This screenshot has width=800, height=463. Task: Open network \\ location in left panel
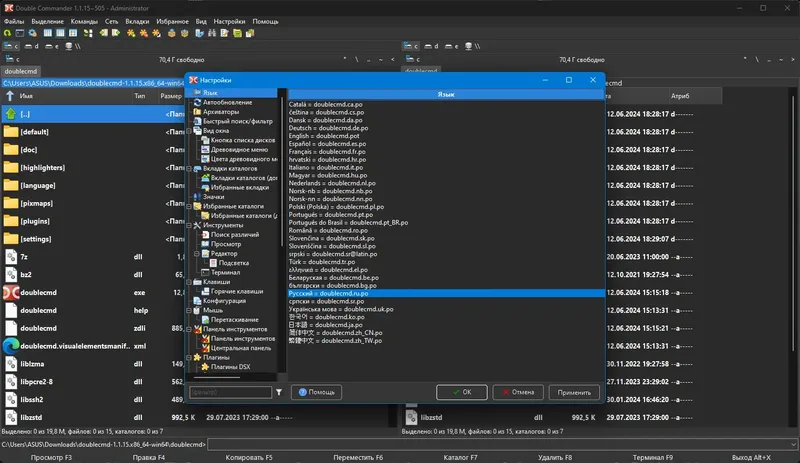point(73,46)
